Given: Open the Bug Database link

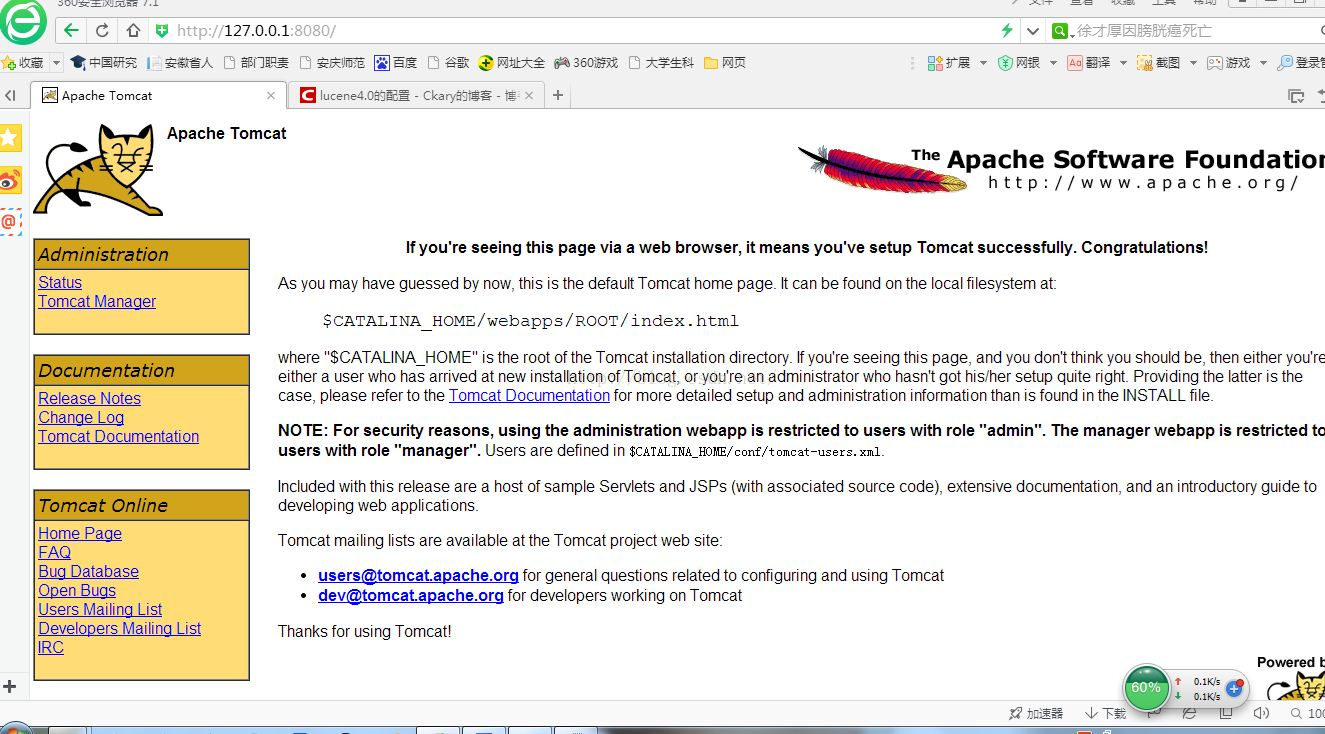Looking at the screenshot, I should tap(88, 572).
